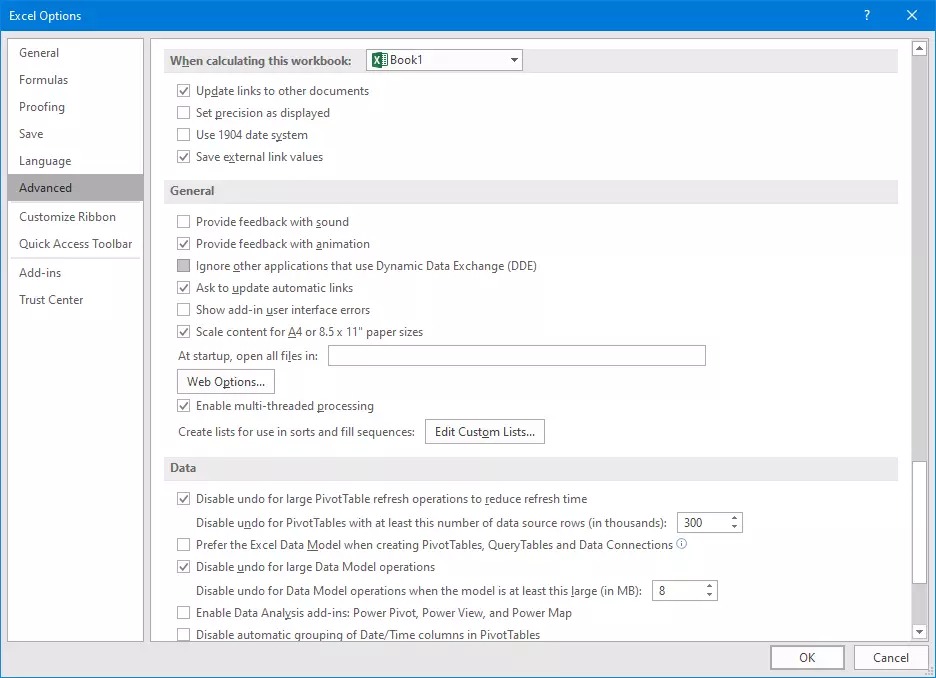Open the Language options category

[75, 161]
